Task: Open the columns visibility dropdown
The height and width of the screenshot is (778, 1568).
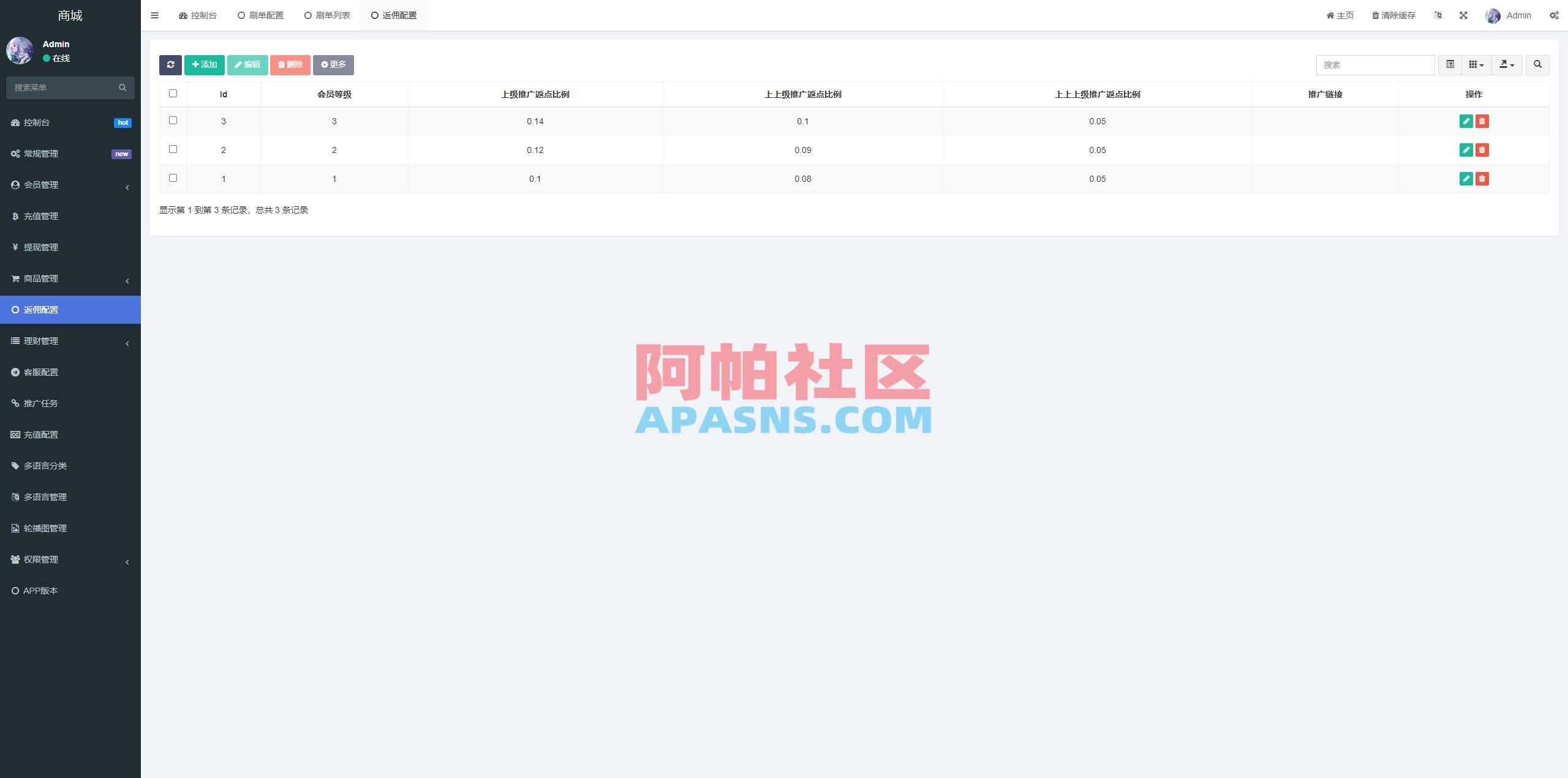Action: pos(1477,64)
